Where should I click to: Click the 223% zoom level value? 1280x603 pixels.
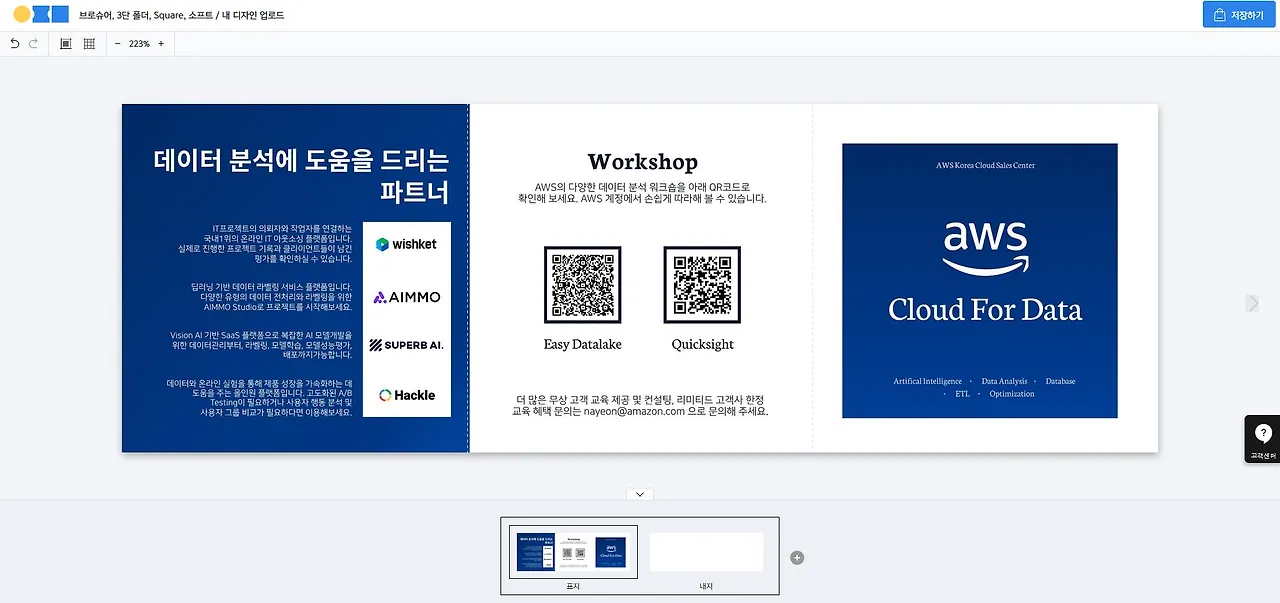coord(139,44)
